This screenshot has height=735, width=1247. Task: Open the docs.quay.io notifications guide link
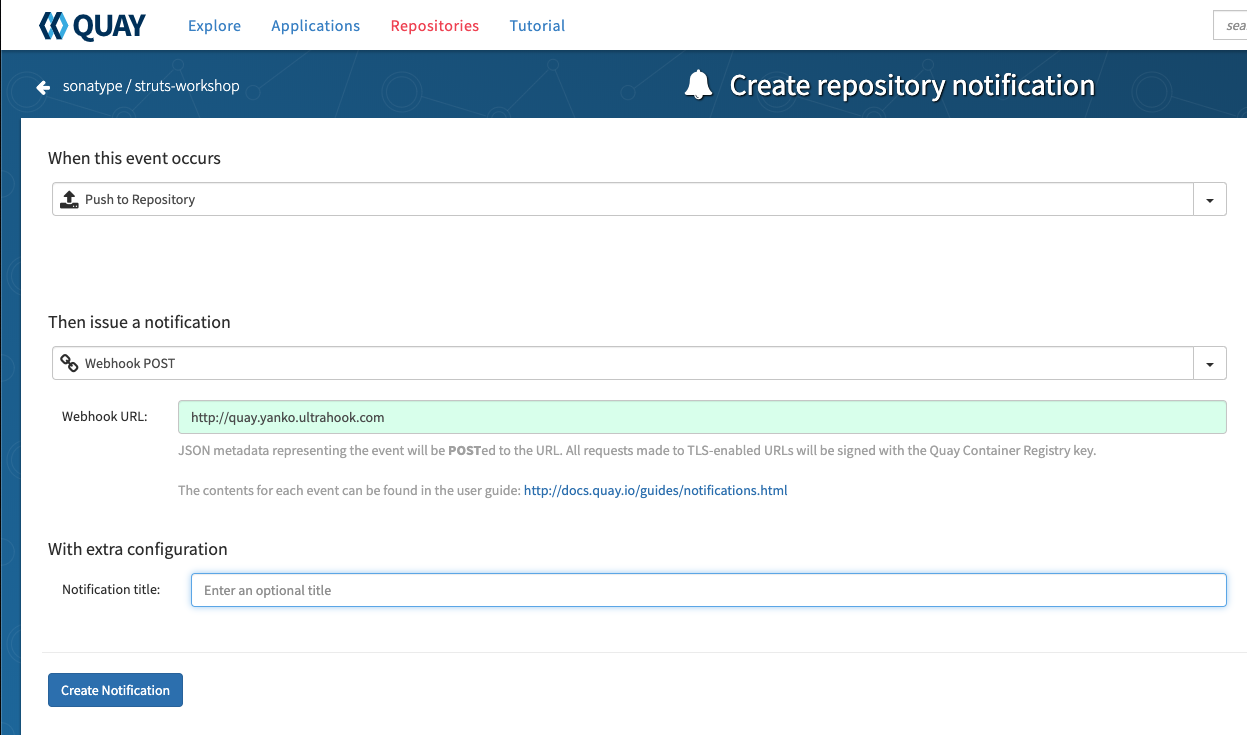pos(655,490)
